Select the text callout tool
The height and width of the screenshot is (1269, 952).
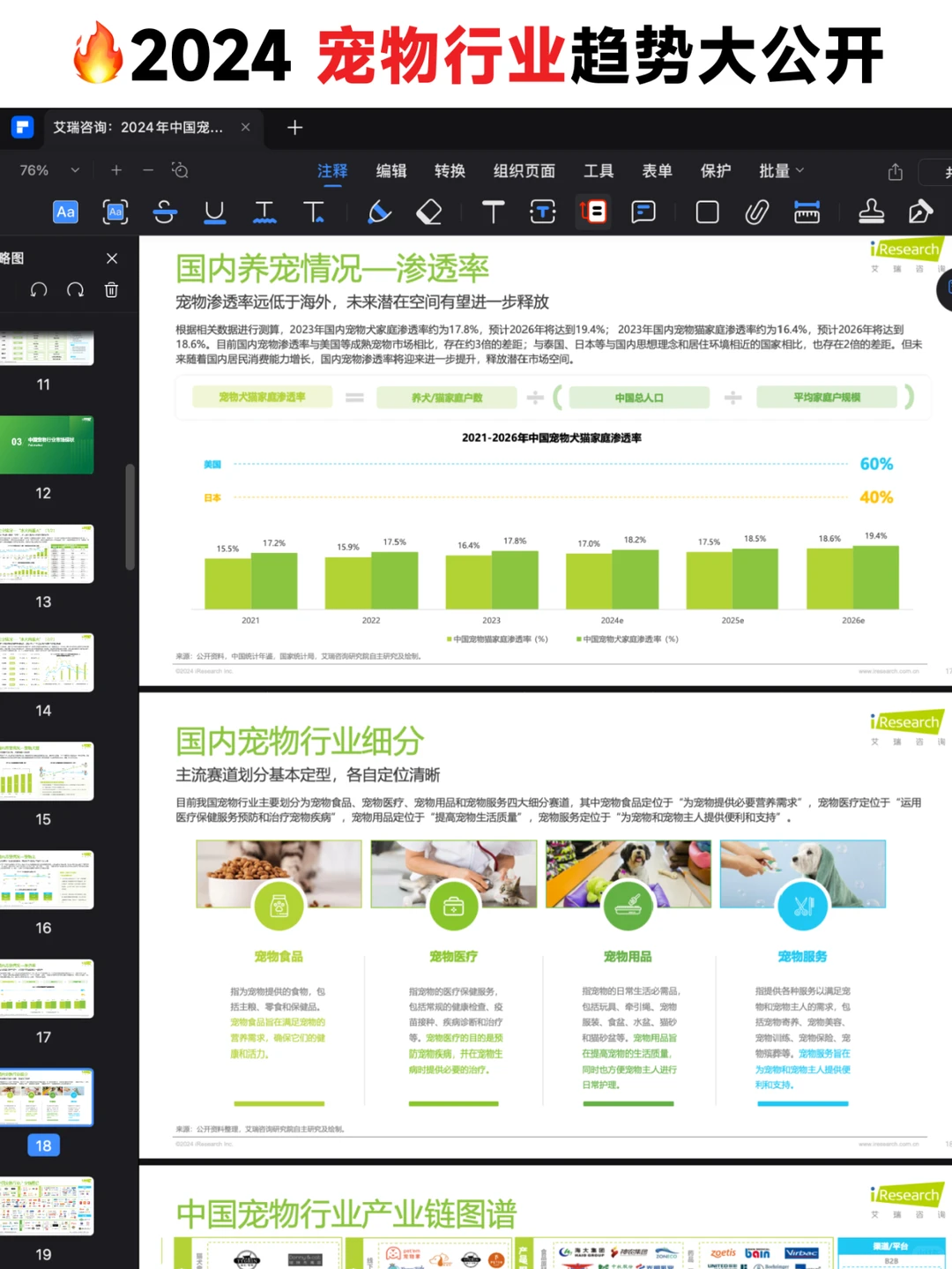(593, 212)
